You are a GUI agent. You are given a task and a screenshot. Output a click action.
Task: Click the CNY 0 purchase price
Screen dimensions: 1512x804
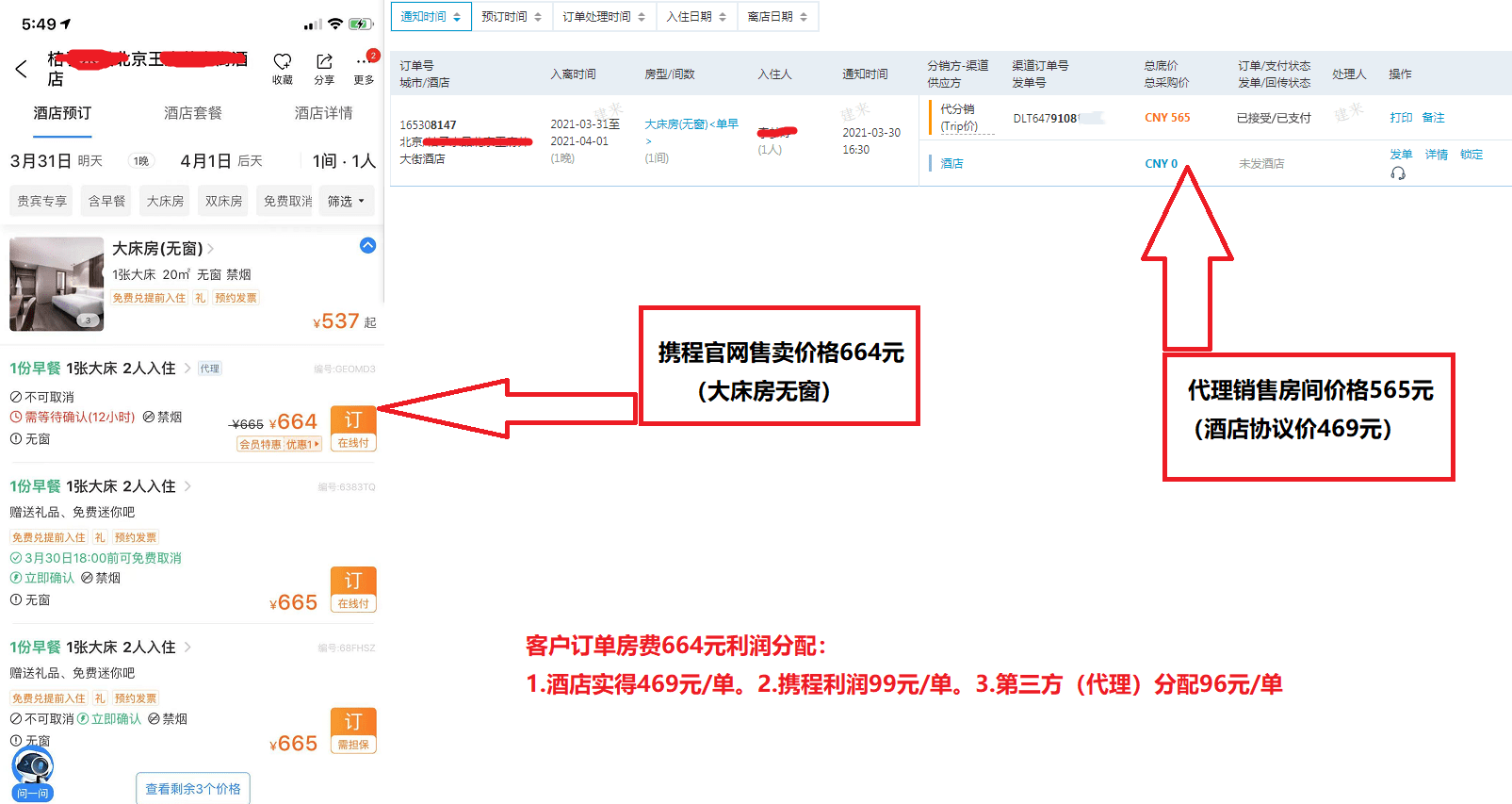1161,164
